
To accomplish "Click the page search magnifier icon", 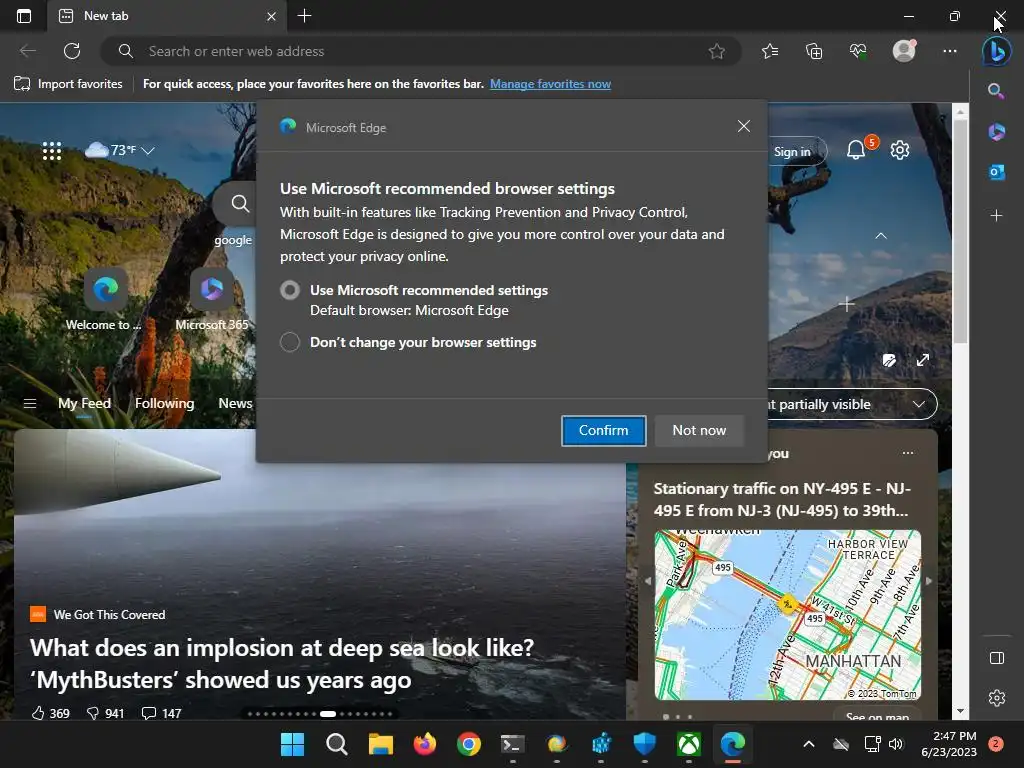I will [240, 204].
